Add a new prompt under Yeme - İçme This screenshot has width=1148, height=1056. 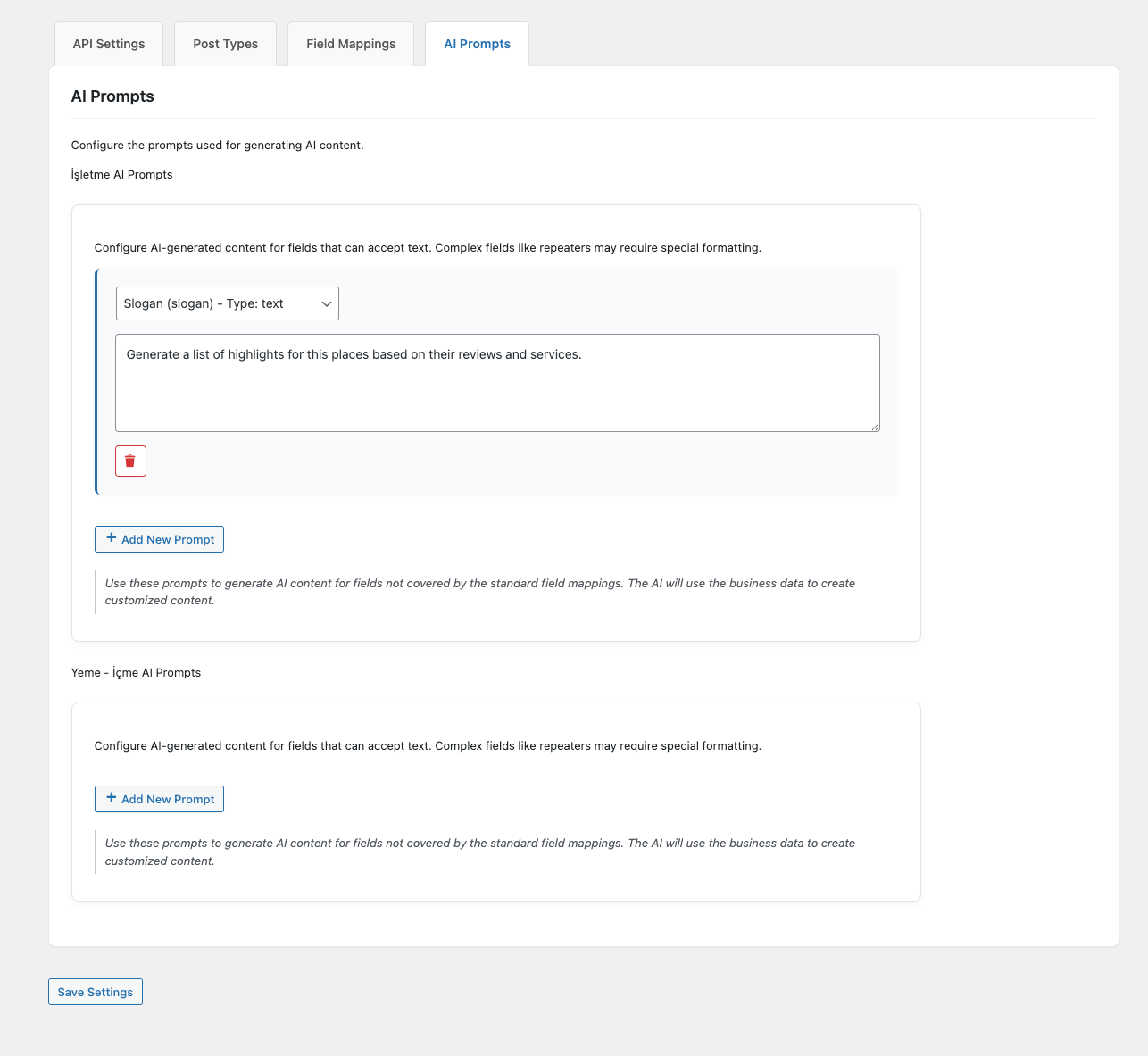coord(160,799)
